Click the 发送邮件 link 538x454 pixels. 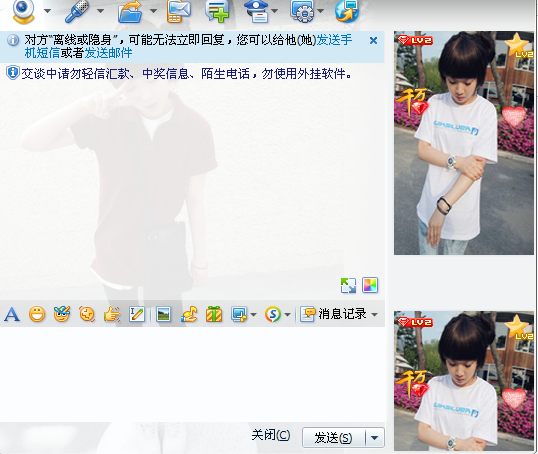tap(108, 53)
